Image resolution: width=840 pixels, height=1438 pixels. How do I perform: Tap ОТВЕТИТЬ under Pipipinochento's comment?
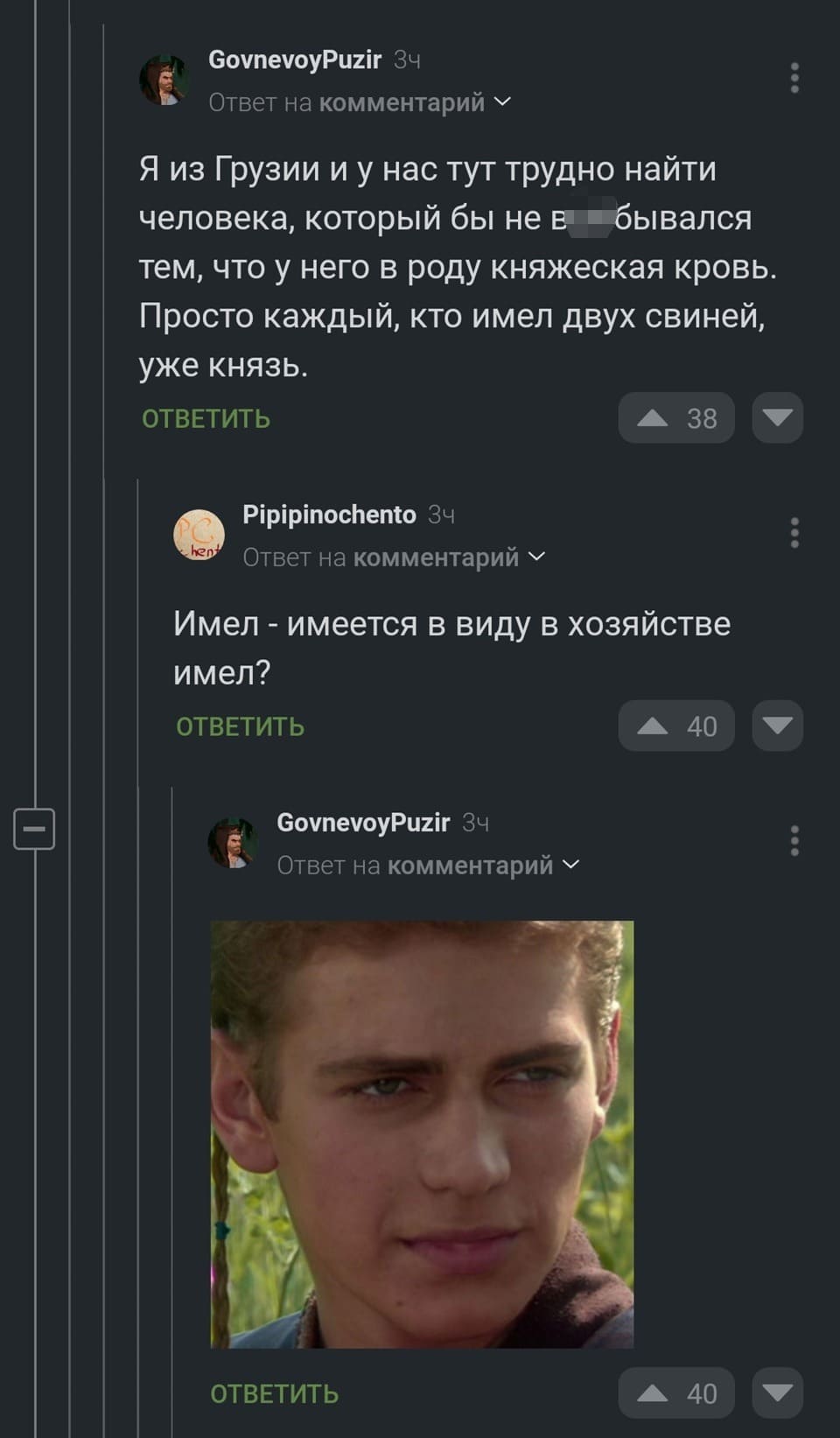point(241,727)
